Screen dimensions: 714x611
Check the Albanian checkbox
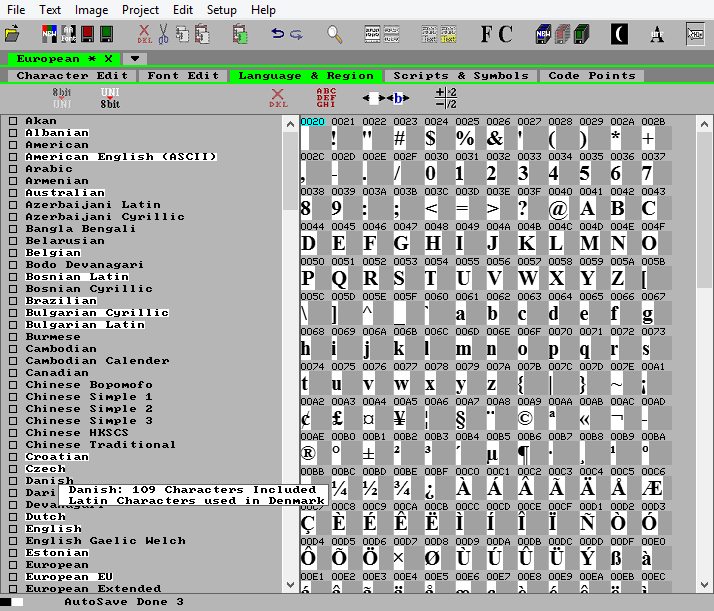click(13, 133)
